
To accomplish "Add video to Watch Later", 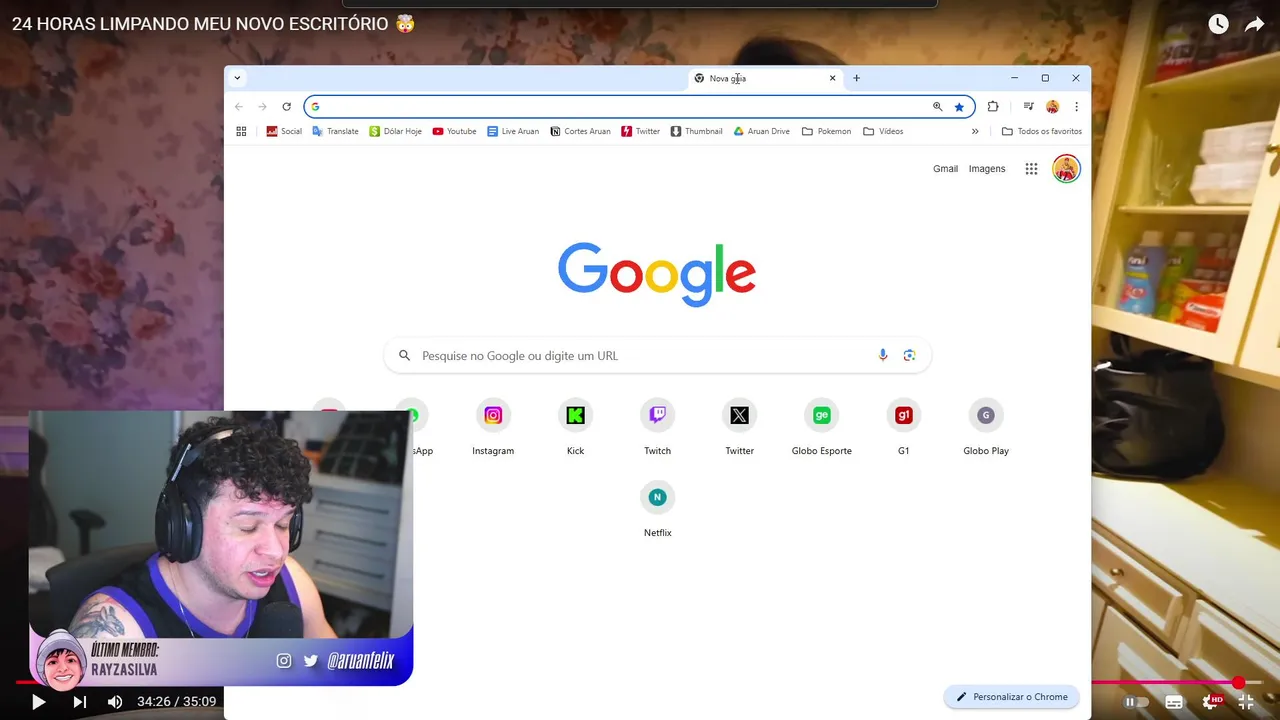I will click(x=1218, y=24).
